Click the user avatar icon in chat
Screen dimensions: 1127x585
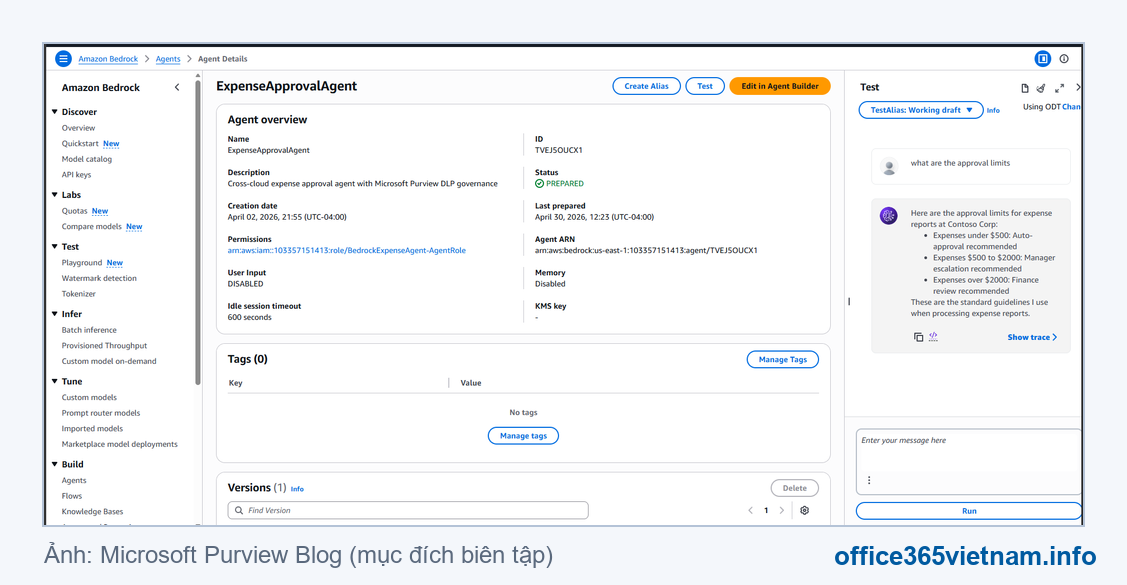(889, 167)
